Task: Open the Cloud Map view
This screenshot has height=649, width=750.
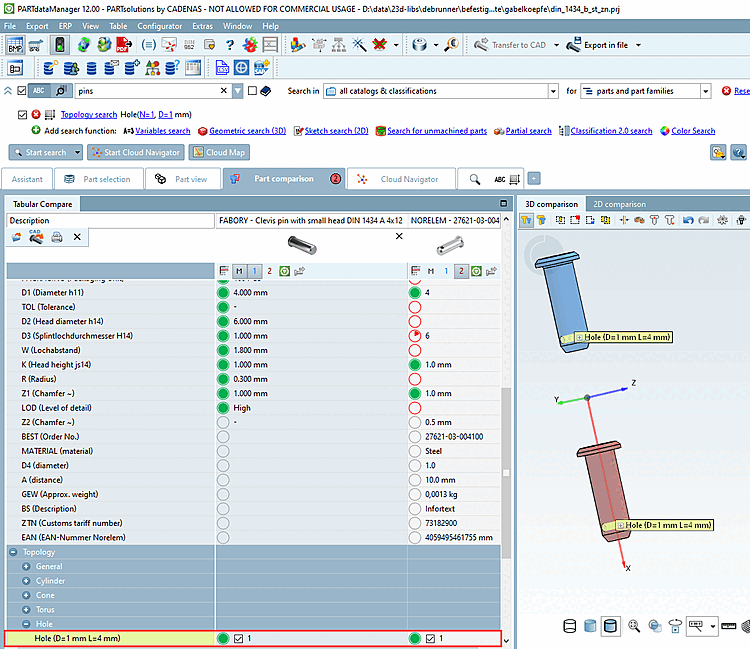Action: tap(218, 153)
